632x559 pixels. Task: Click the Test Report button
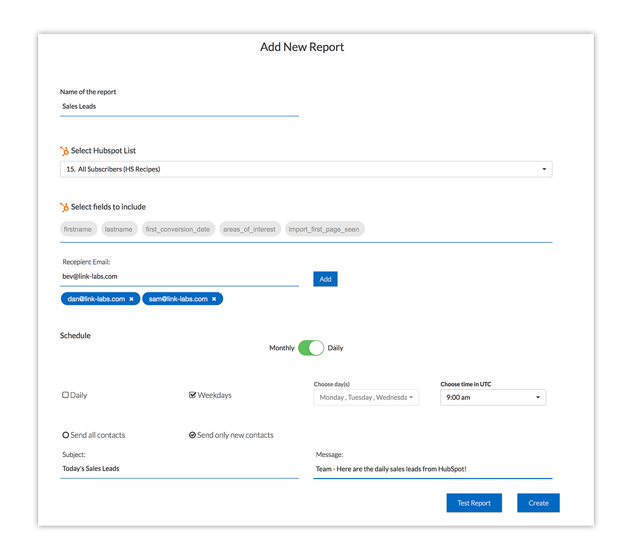[474, 503]
